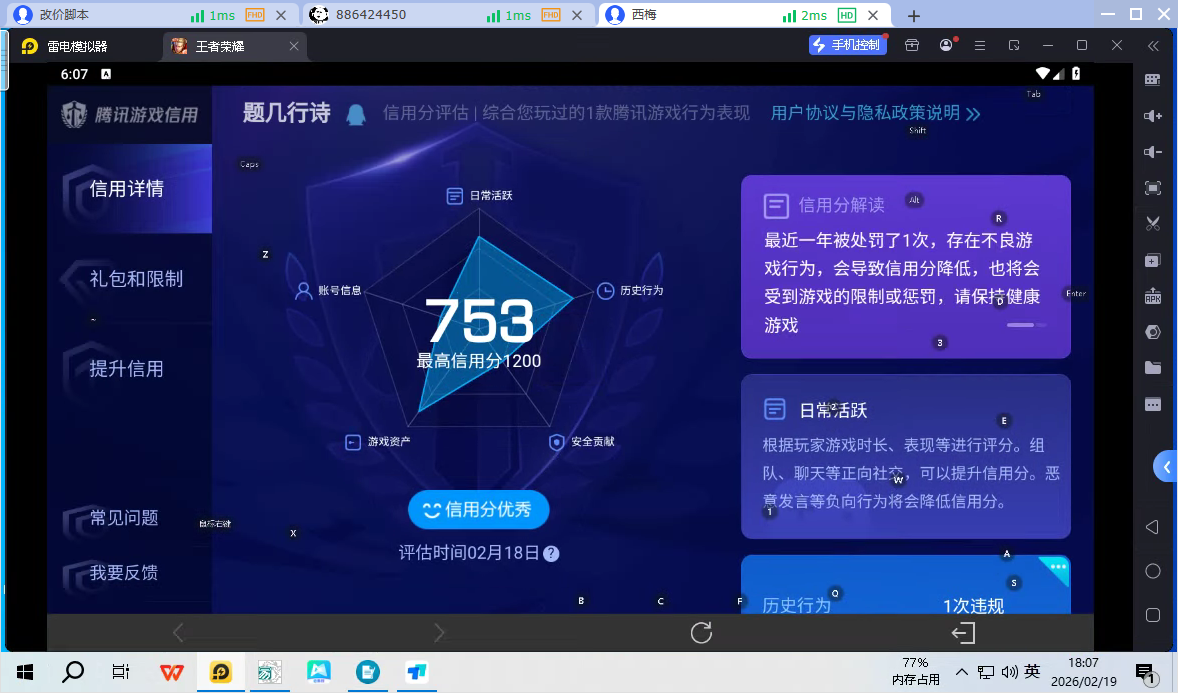Switch the 英 input method in system tray

[1031, 671]
